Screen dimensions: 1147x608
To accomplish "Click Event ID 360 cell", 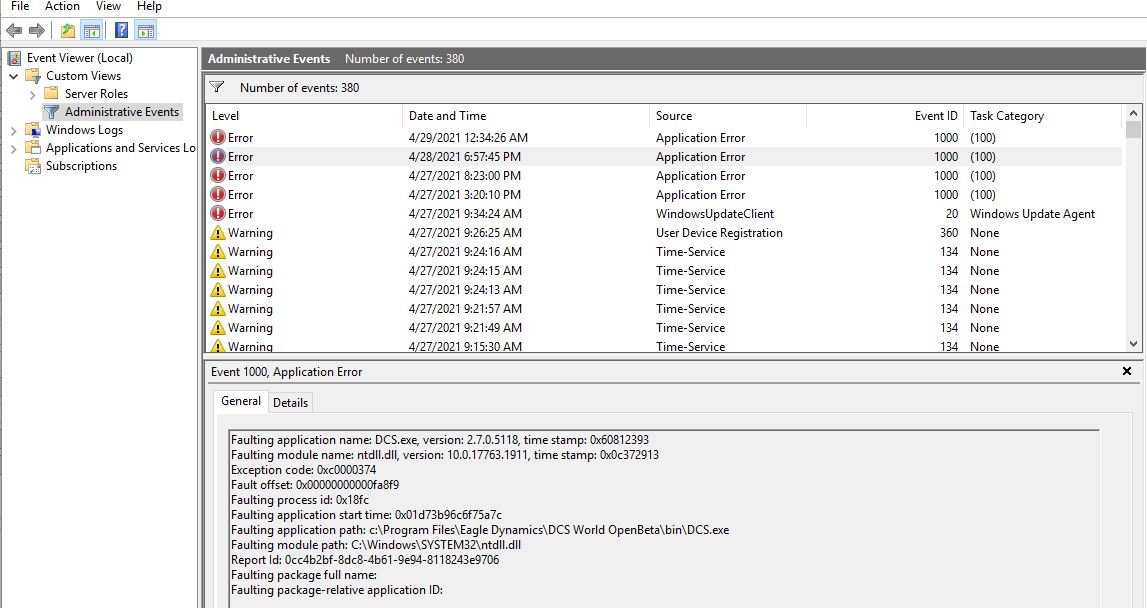I will click(949, 233).
